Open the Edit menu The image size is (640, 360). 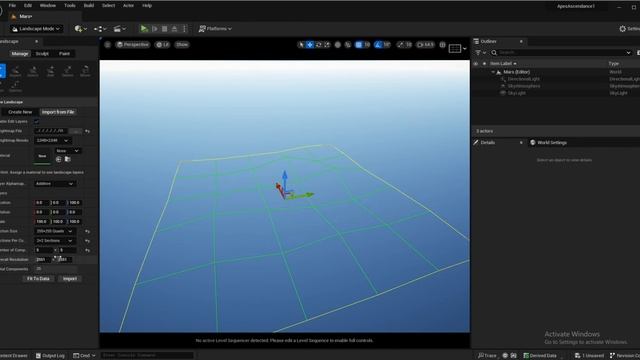pyautogui.click(x=28, y=6)
